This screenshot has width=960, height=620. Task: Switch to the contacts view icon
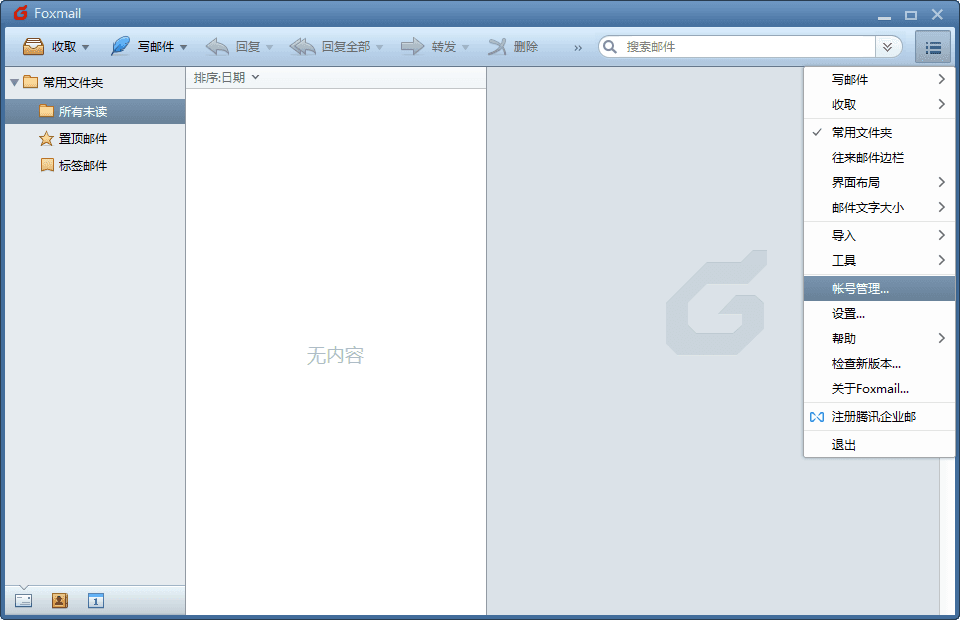coord(60,601)
